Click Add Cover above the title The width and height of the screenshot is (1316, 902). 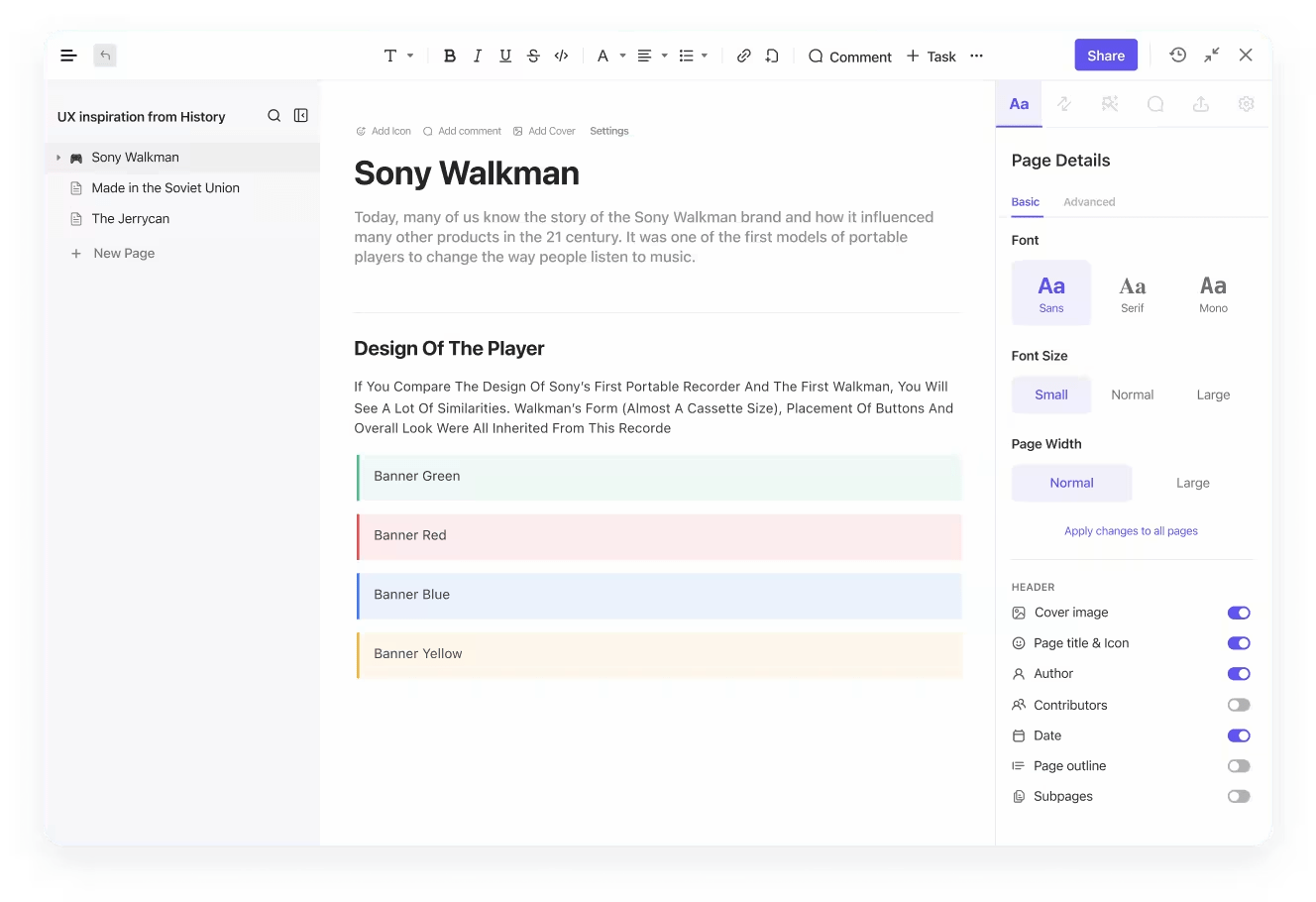544,131
